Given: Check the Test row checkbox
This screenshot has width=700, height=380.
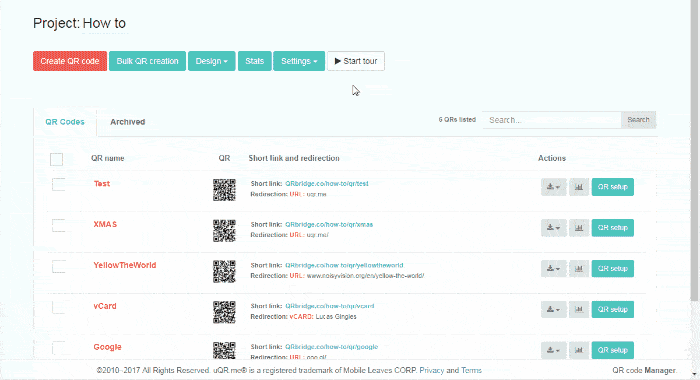Looking at the screenshot, I should pos(58,184).
